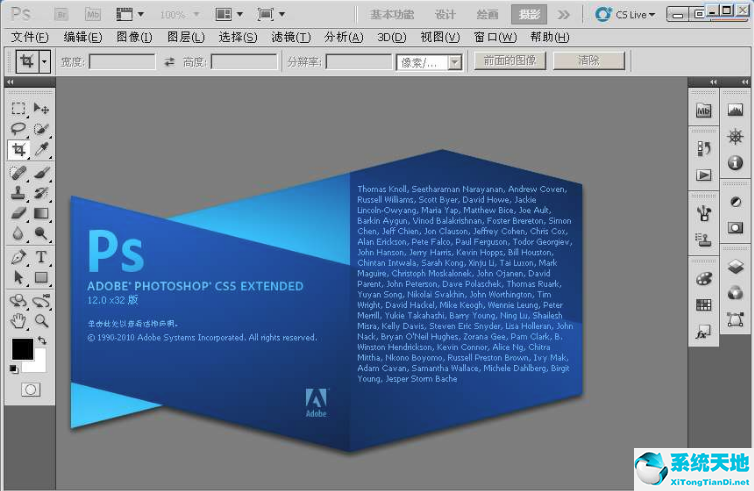Click the 清除 button
754x491 pixels.
pyautogui.click(x=589, y=61)
